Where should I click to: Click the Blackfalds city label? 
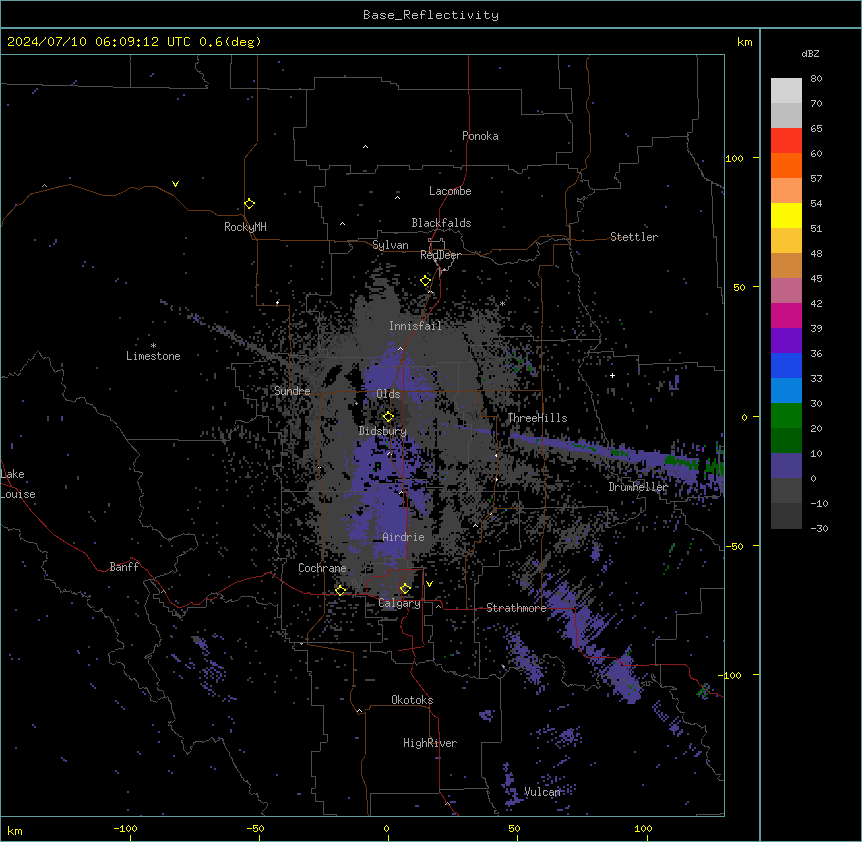pos(441,223)
